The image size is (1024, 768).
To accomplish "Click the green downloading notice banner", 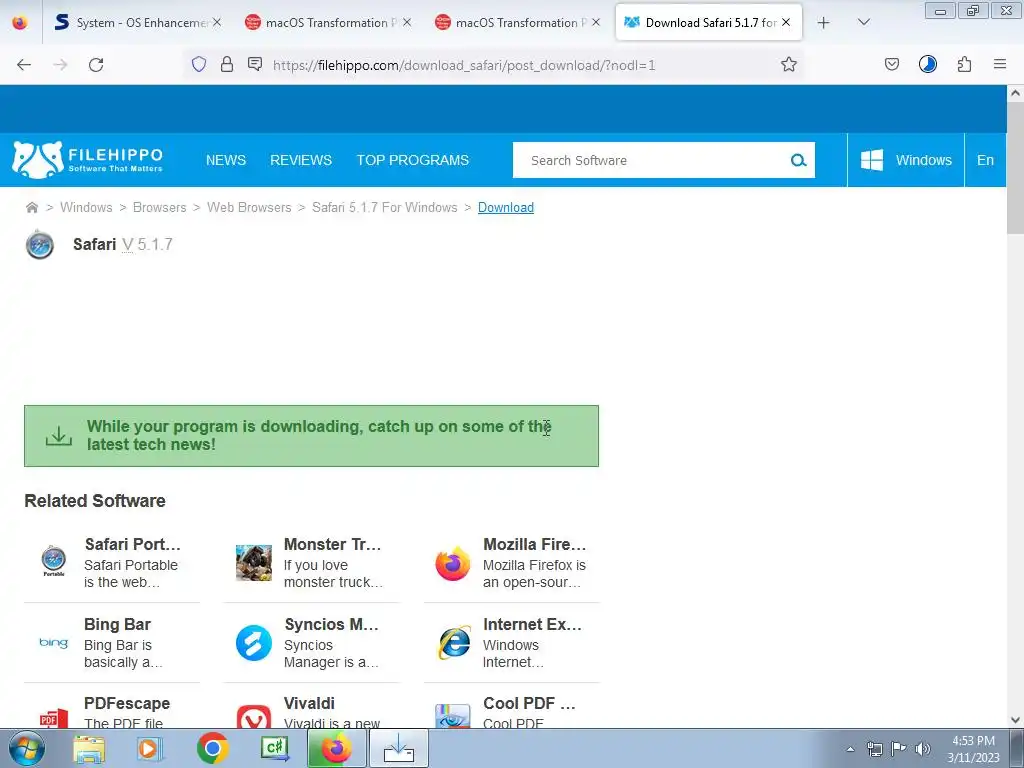I will 312,436.
